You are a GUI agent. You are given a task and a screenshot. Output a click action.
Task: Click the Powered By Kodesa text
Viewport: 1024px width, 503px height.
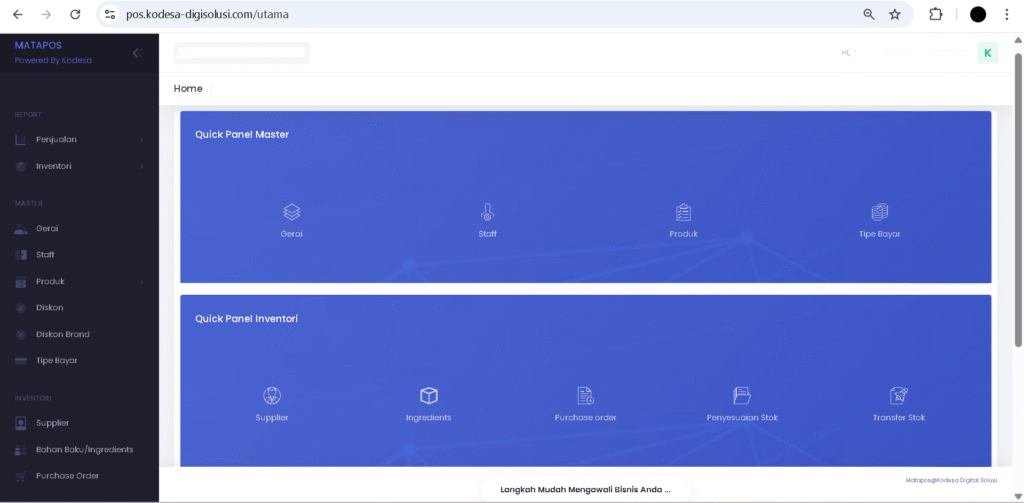click(53, 60)
